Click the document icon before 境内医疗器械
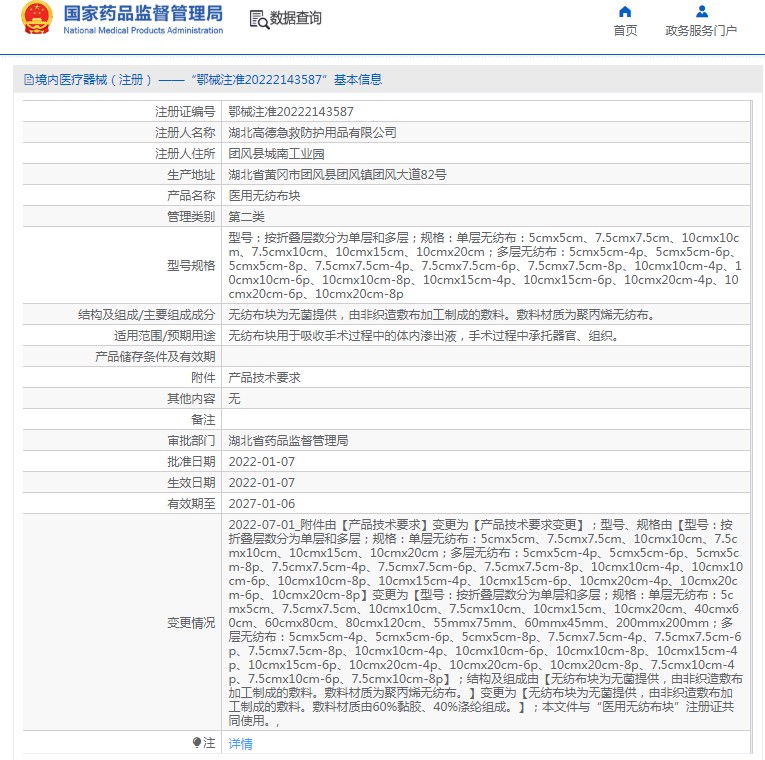This screenshot has height=760, width=765. click(x=28, y=80)
